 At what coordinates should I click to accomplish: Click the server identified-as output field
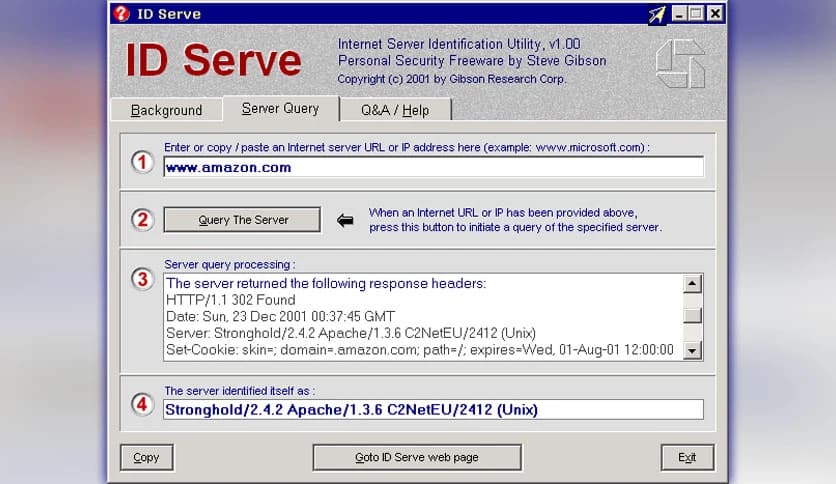coord(433,409)
